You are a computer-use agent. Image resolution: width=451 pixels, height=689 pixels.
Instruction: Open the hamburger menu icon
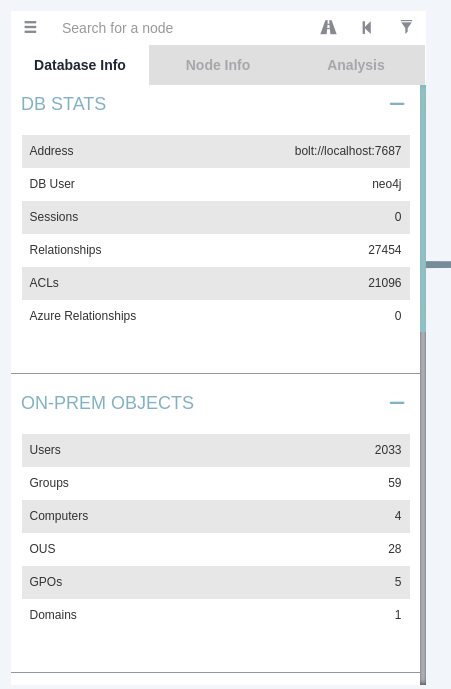pos(30,27)
